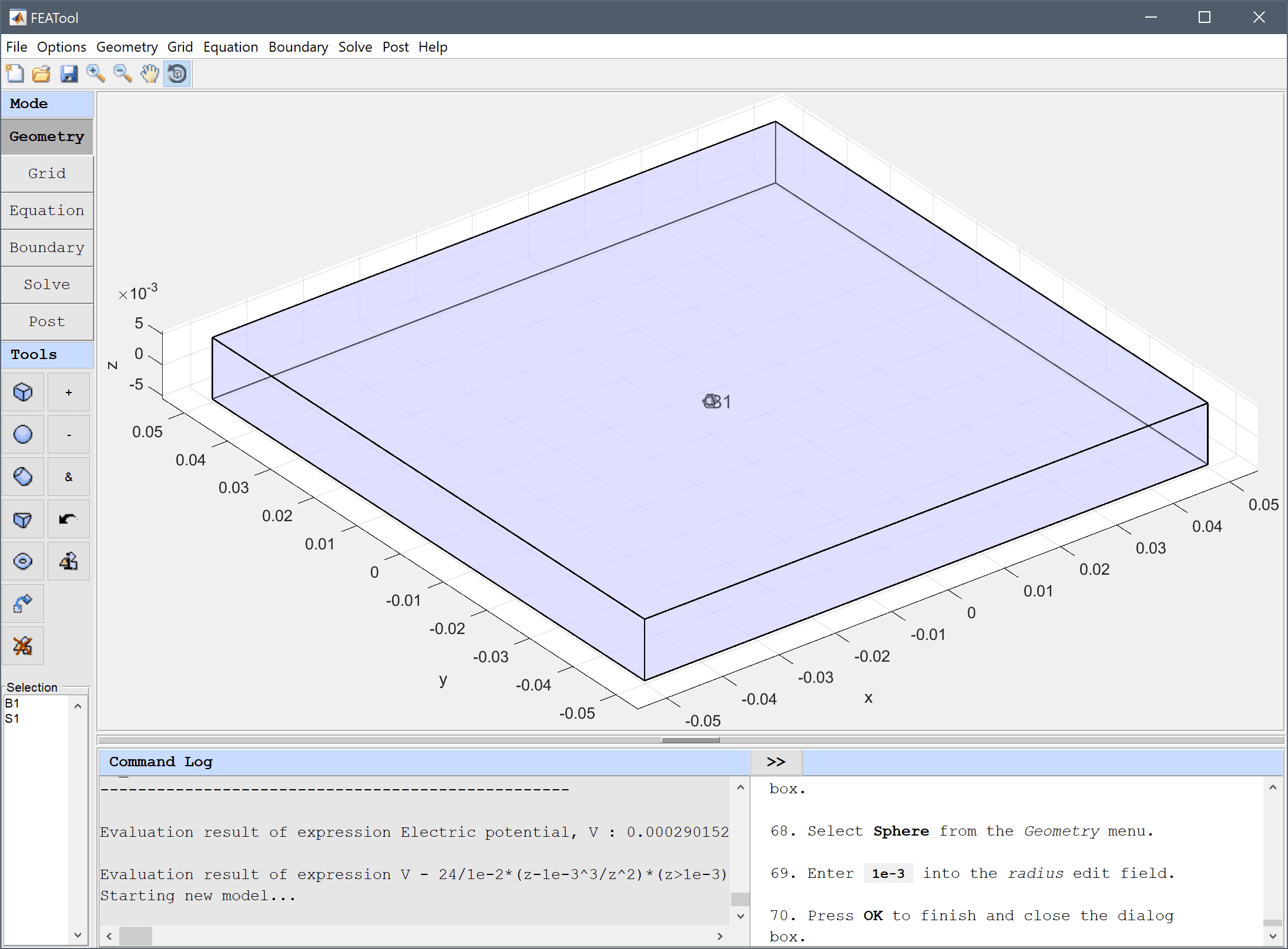Switch to Geometry mode in sidebar
The image size is (1288, 949).
tap(47, 136)
